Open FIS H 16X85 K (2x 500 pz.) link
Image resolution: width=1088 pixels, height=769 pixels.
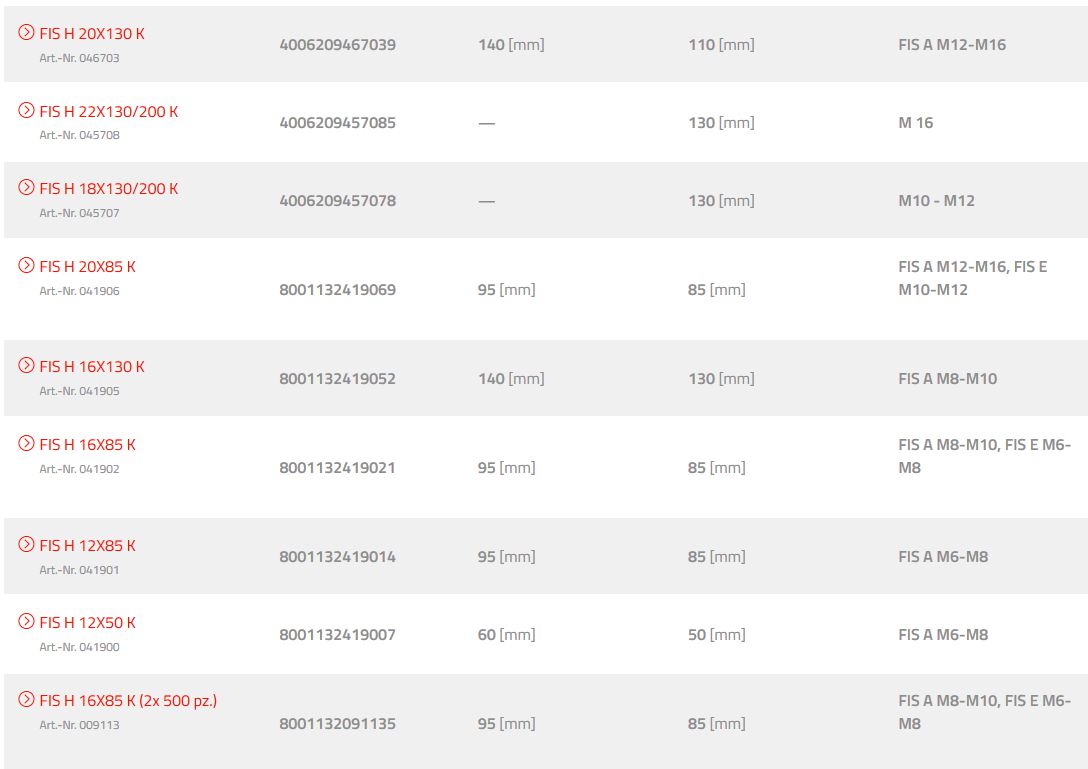(128, 701)
